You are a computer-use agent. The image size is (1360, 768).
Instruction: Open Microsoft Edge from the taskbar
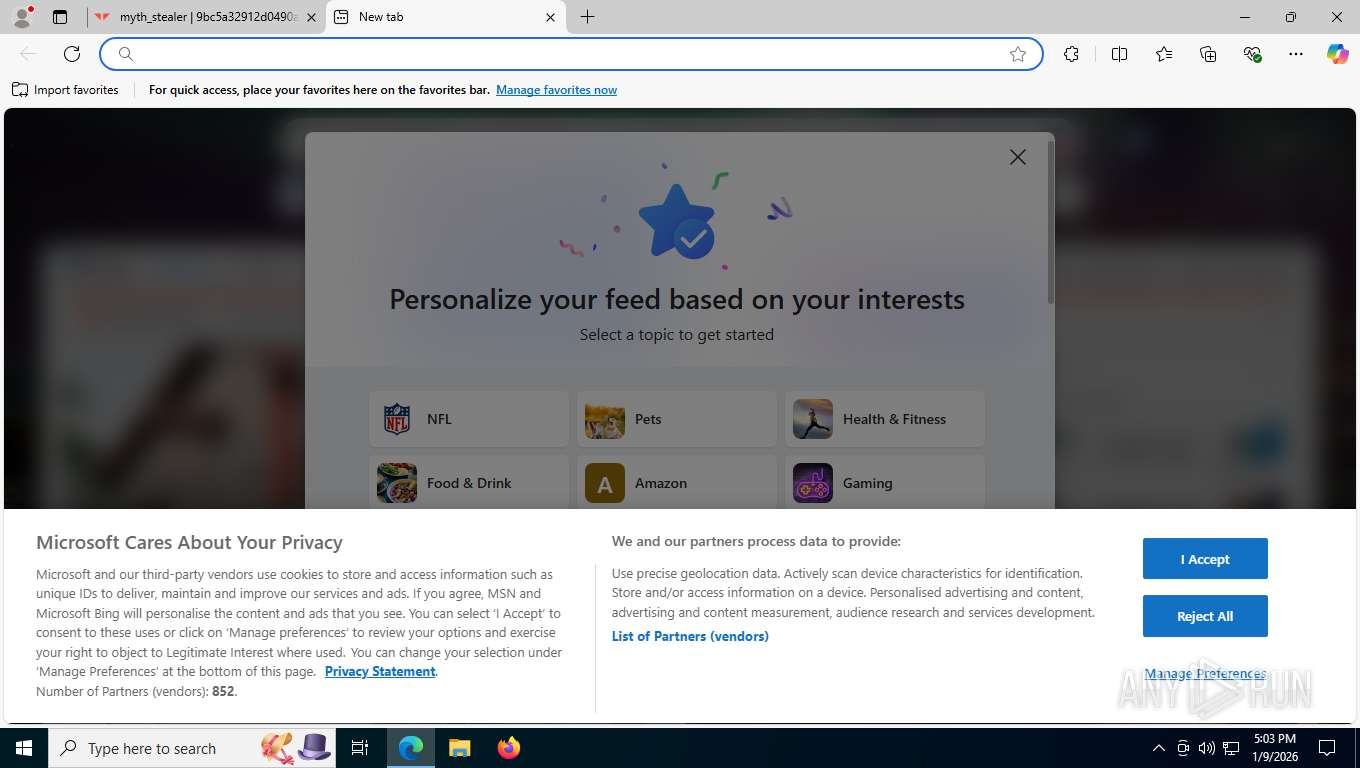[x=411, y=748]
